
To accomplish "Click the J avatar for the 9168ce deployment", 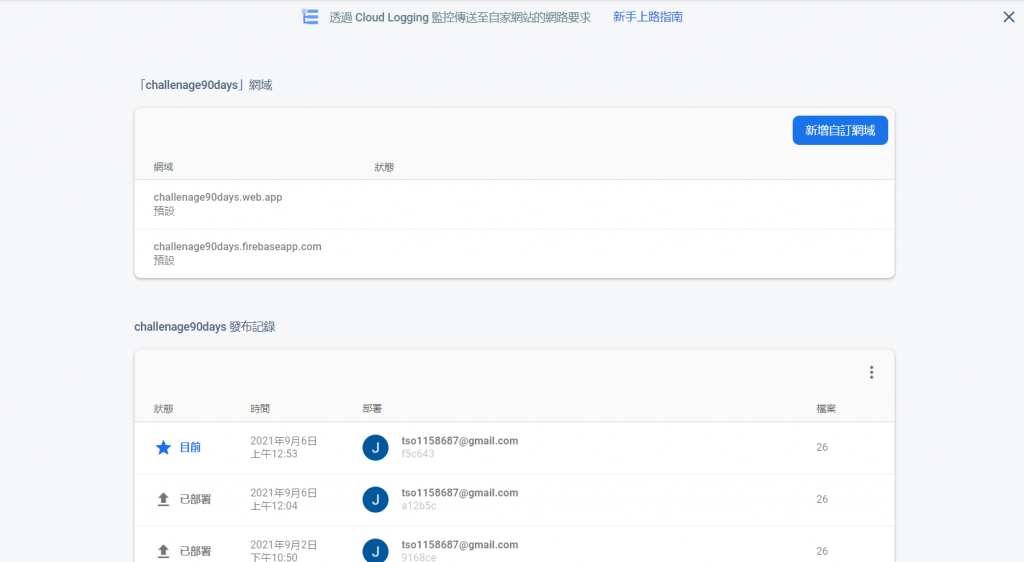I will tap(376, 551).
